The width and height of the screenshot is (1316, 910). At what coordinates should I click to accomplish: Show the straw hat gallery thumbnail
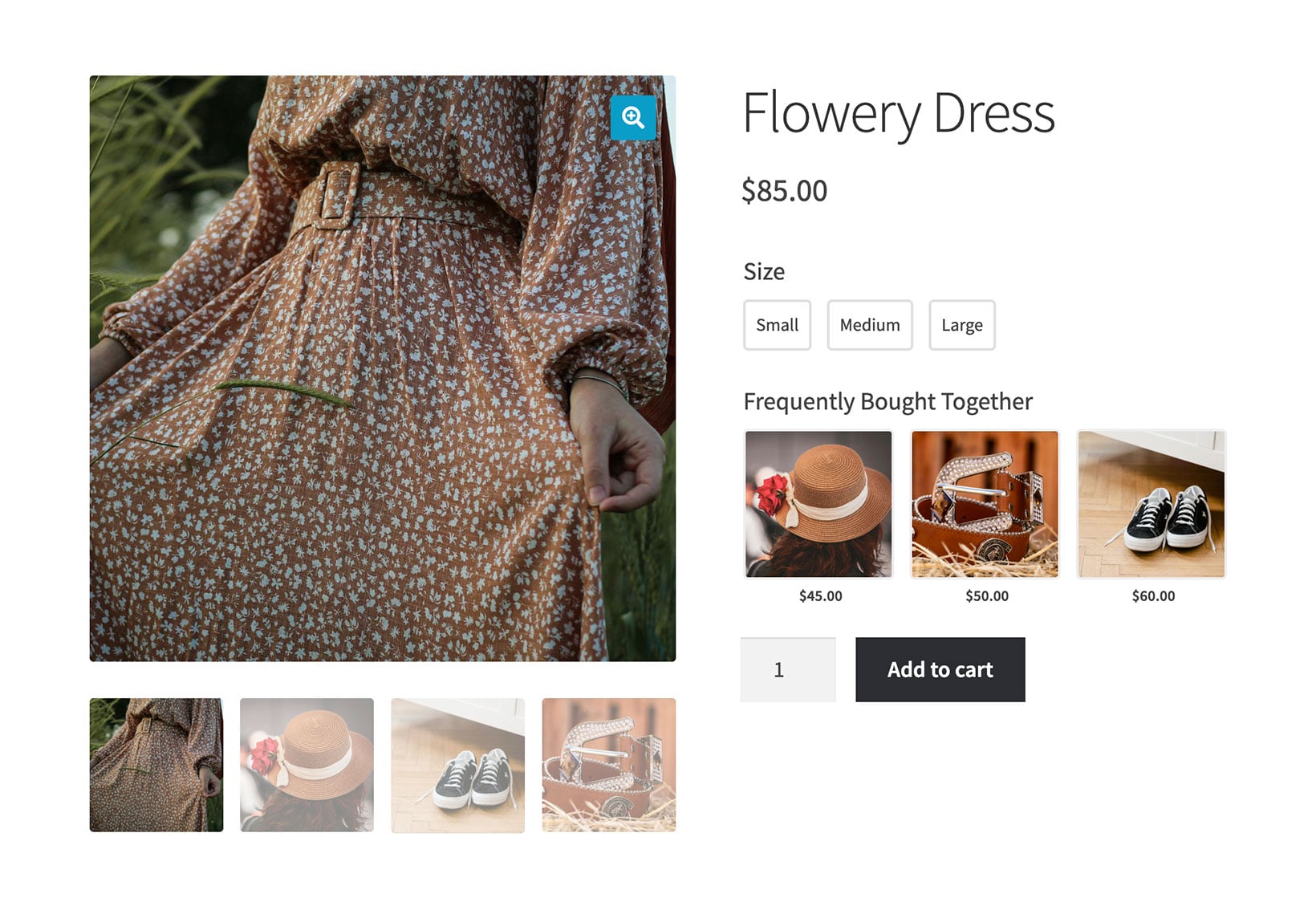(x=307, y=765)
